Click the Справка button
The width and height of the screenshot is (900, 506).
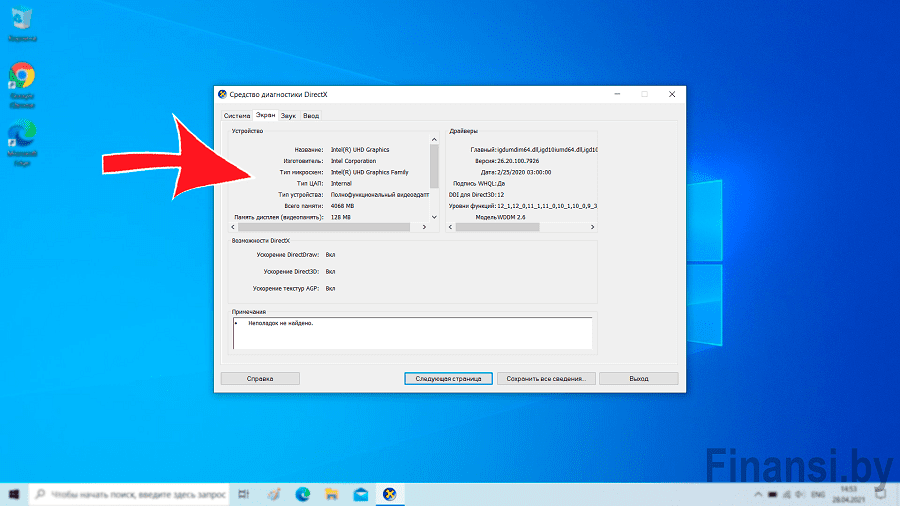[x=260, y=379]
